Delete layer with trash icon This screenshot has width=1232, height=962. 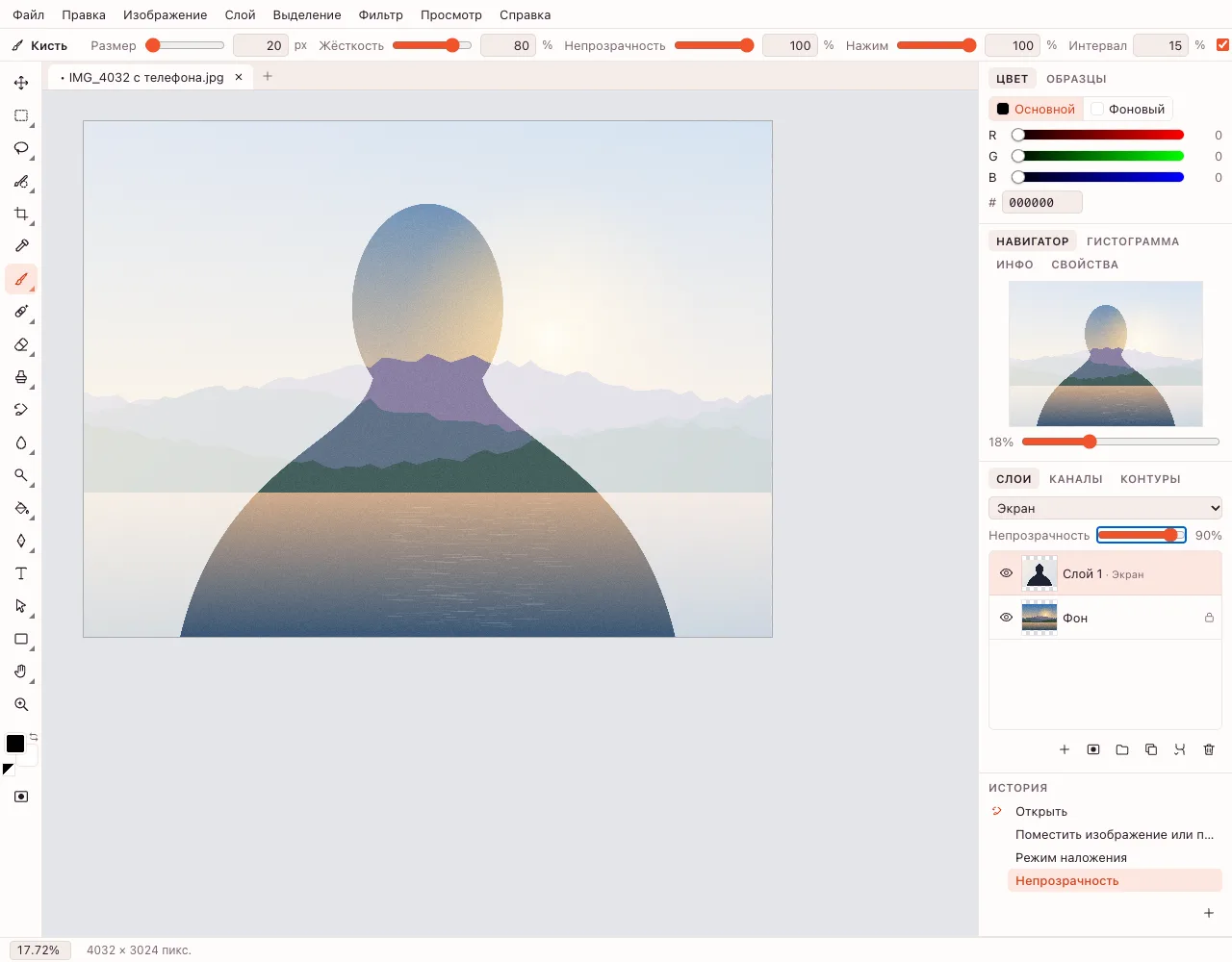1209,749
